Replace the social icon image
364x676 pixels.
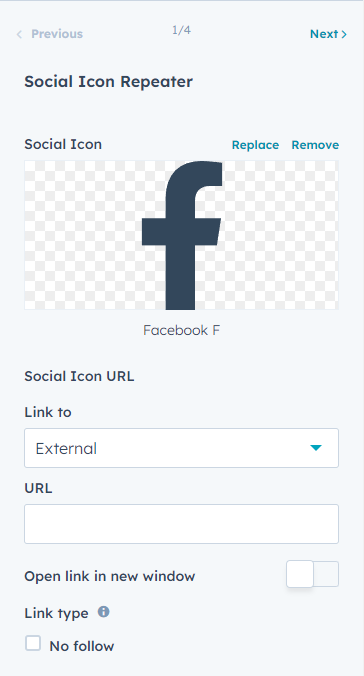255,145
